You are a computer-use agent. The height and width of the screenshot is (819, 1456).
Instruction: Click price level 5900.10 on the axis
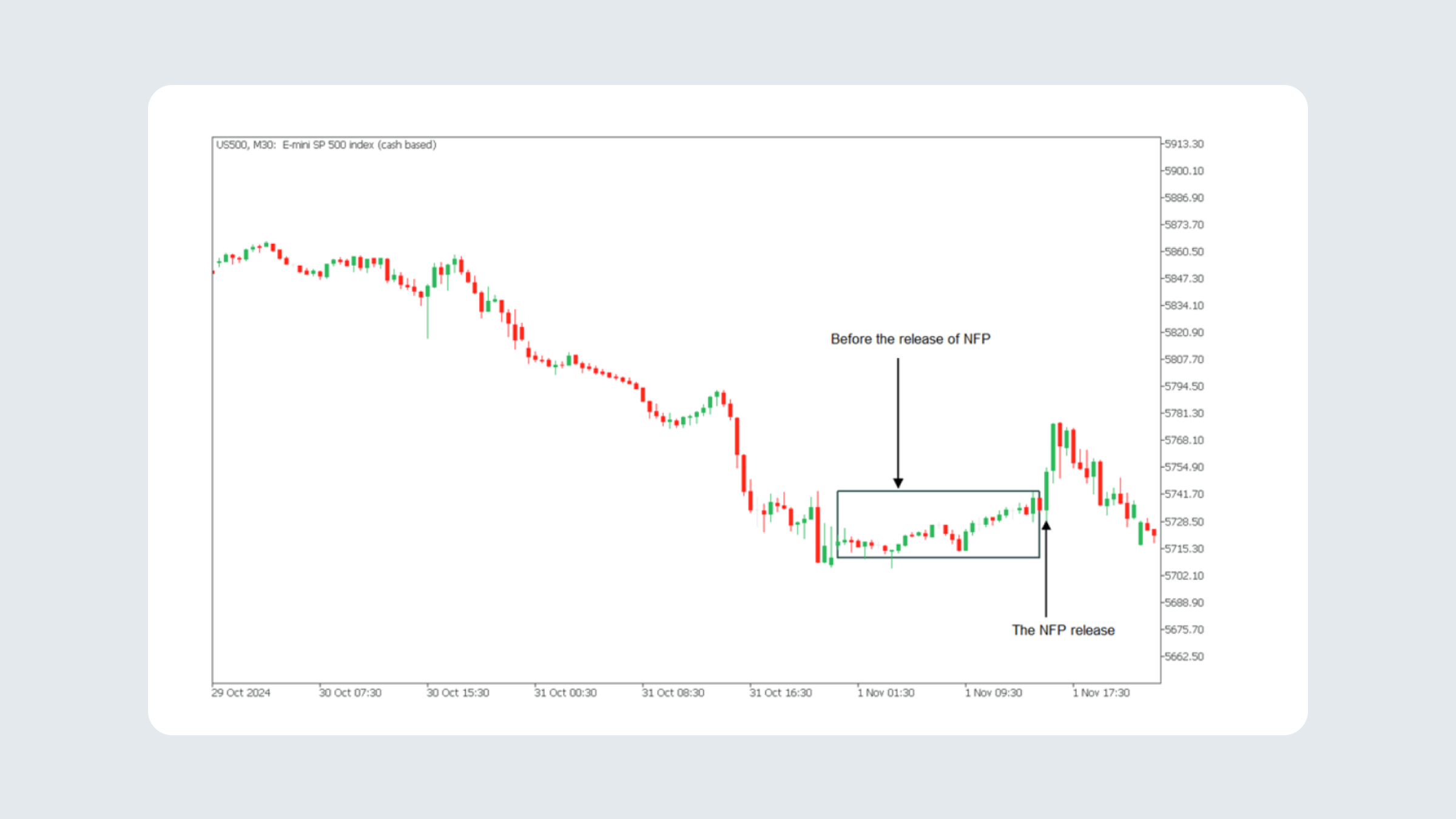1184,171
